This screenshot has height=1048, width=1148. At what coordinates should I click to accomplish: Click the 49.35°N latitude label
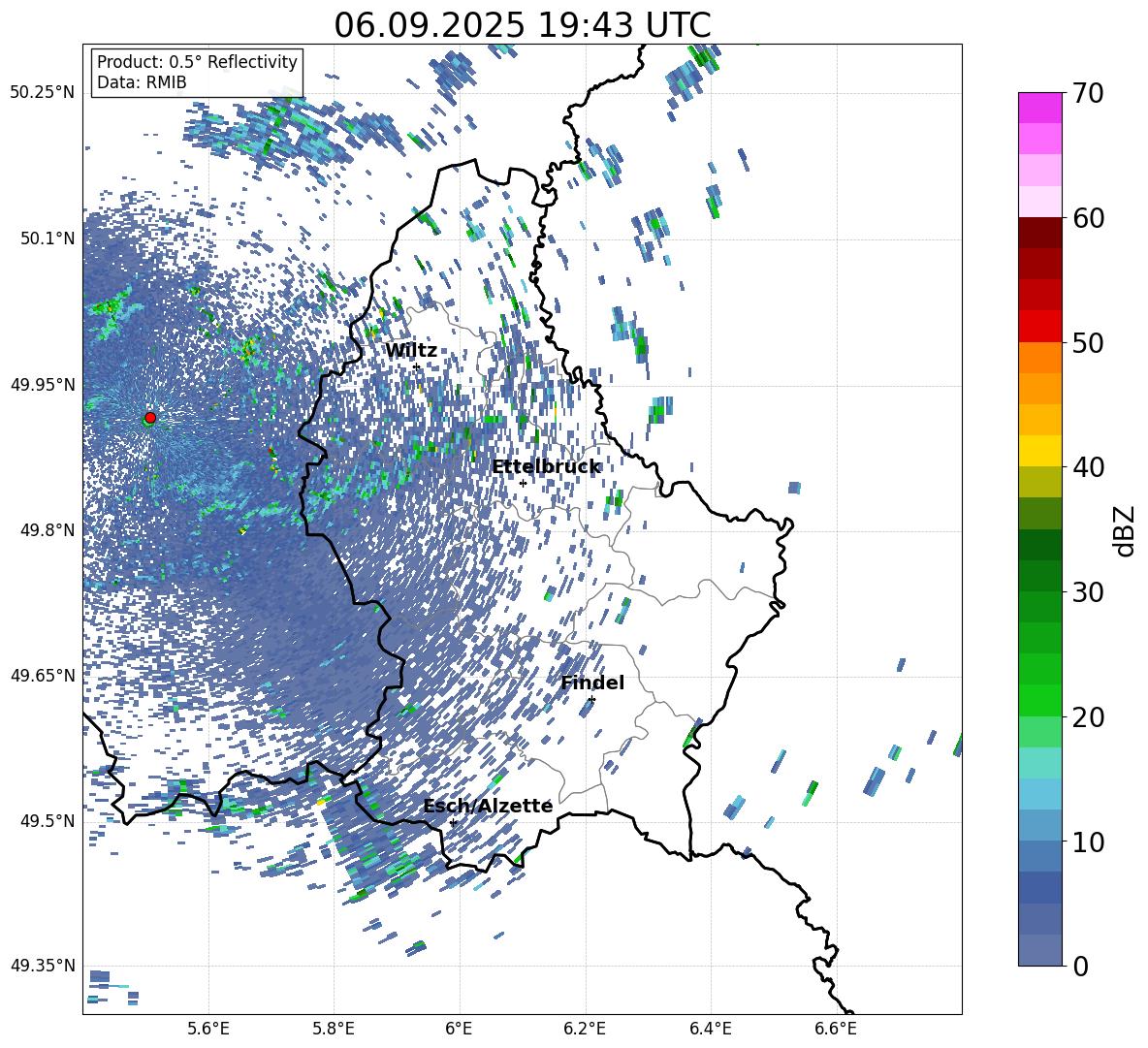click(43, 966)
